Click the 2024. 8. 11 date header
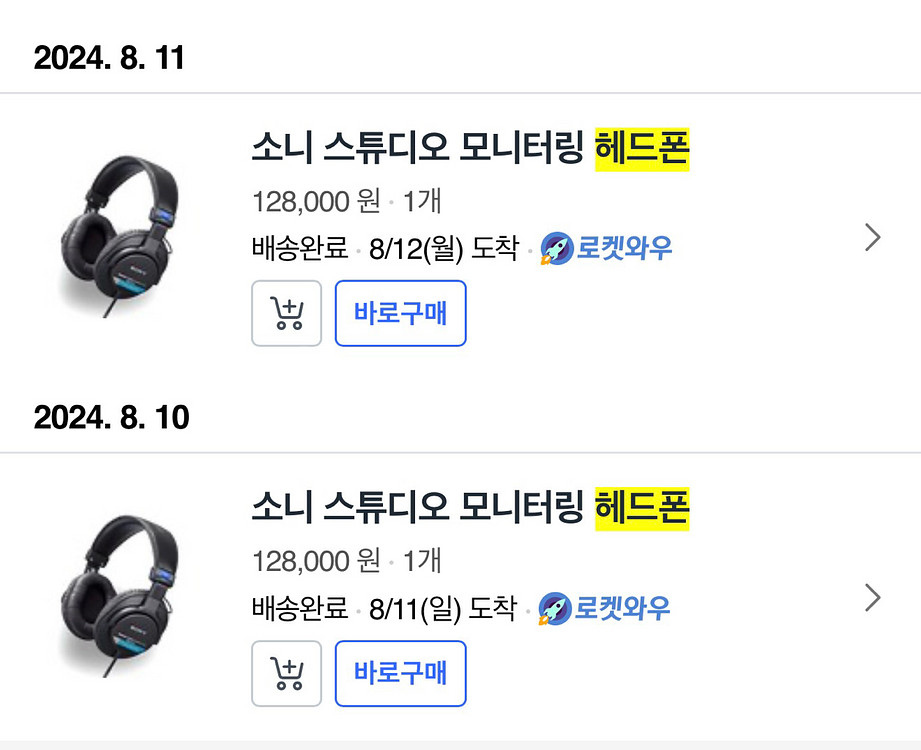The image size is (921, 750). (x=111, y=59)
